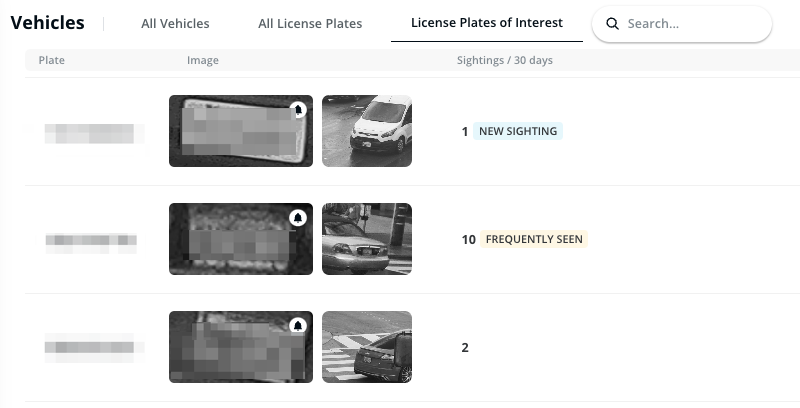
Task: View the crosswalk car thumbnail
Action: pyautogui.click(x=367, y=347)
